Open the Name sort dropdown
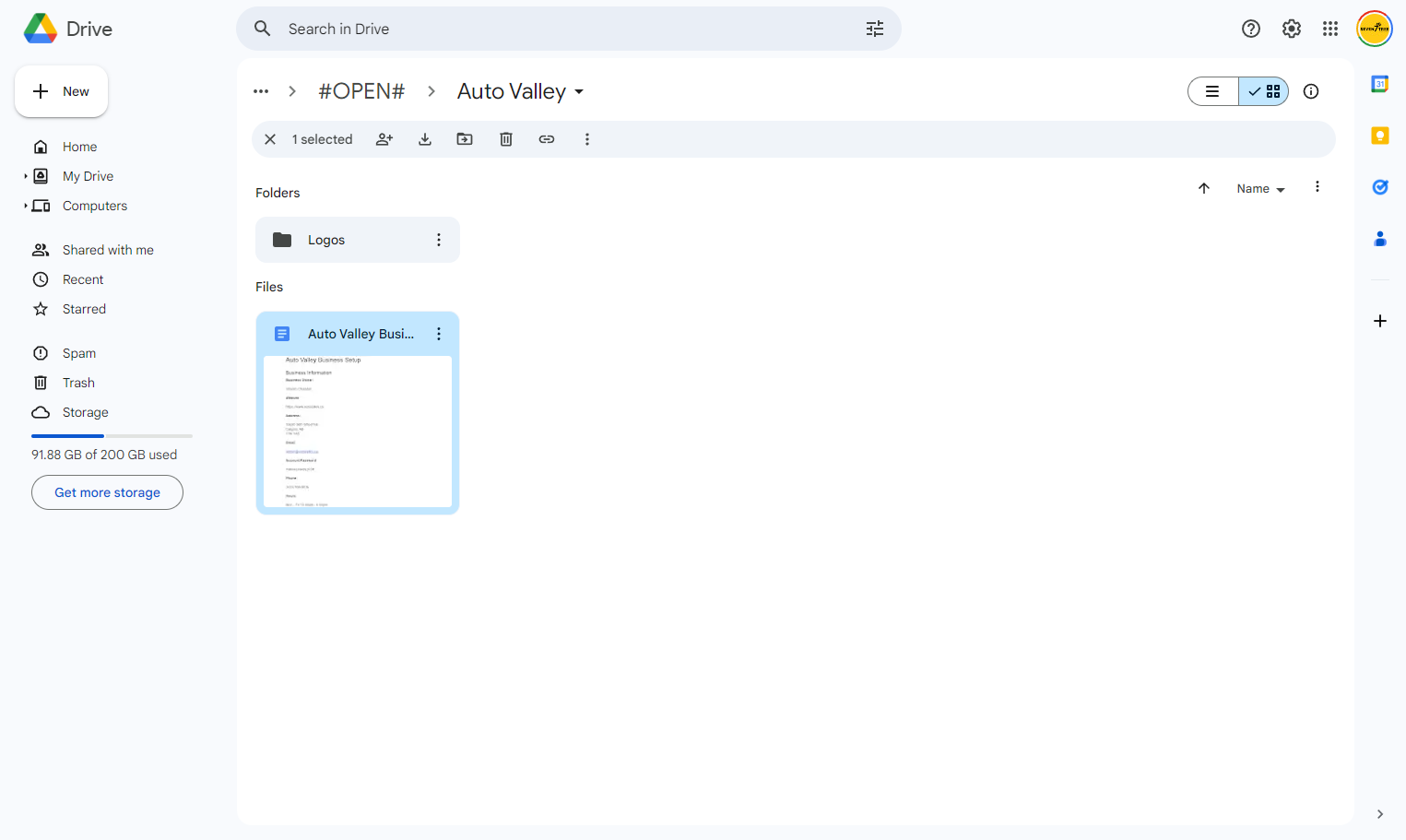1406x840 pixels. (1261, 188)
